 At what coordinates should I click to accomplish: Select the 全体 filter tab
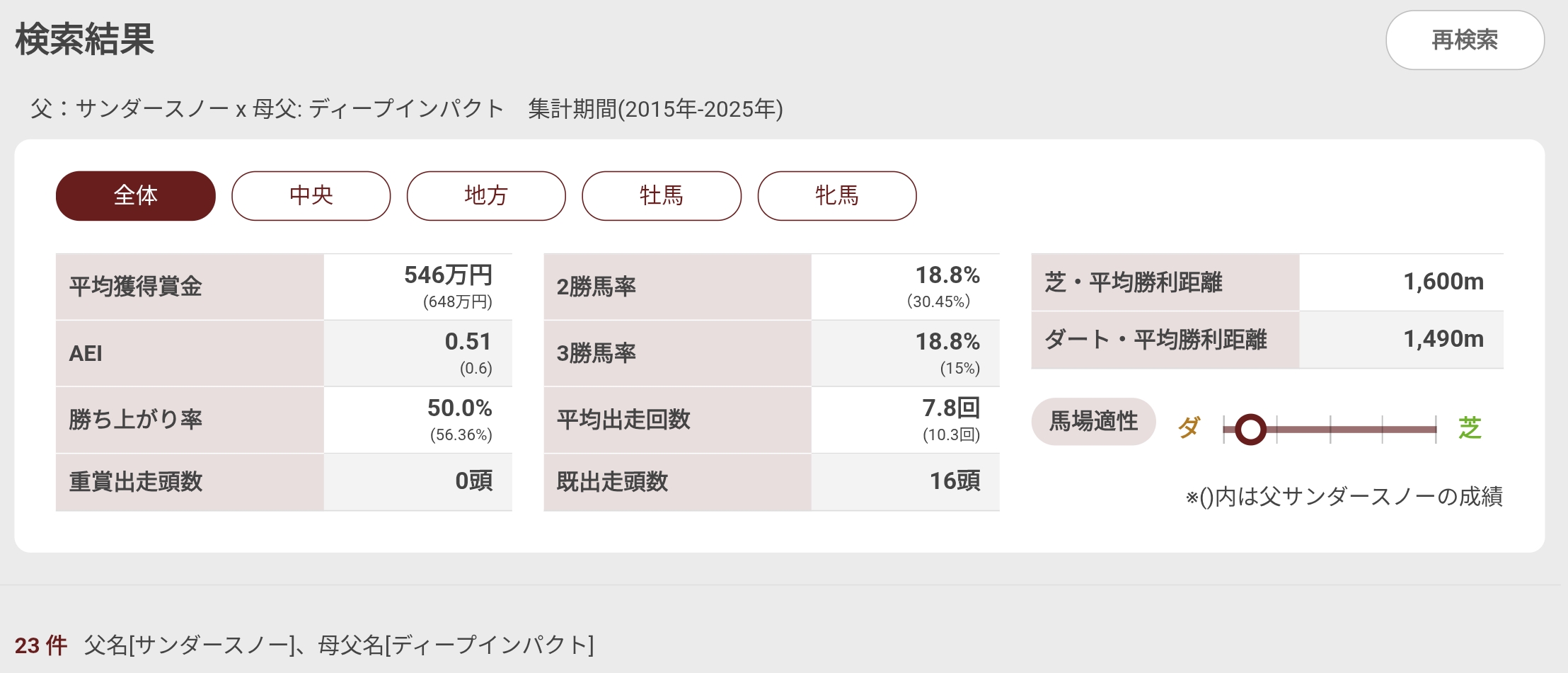pos(135,195)
